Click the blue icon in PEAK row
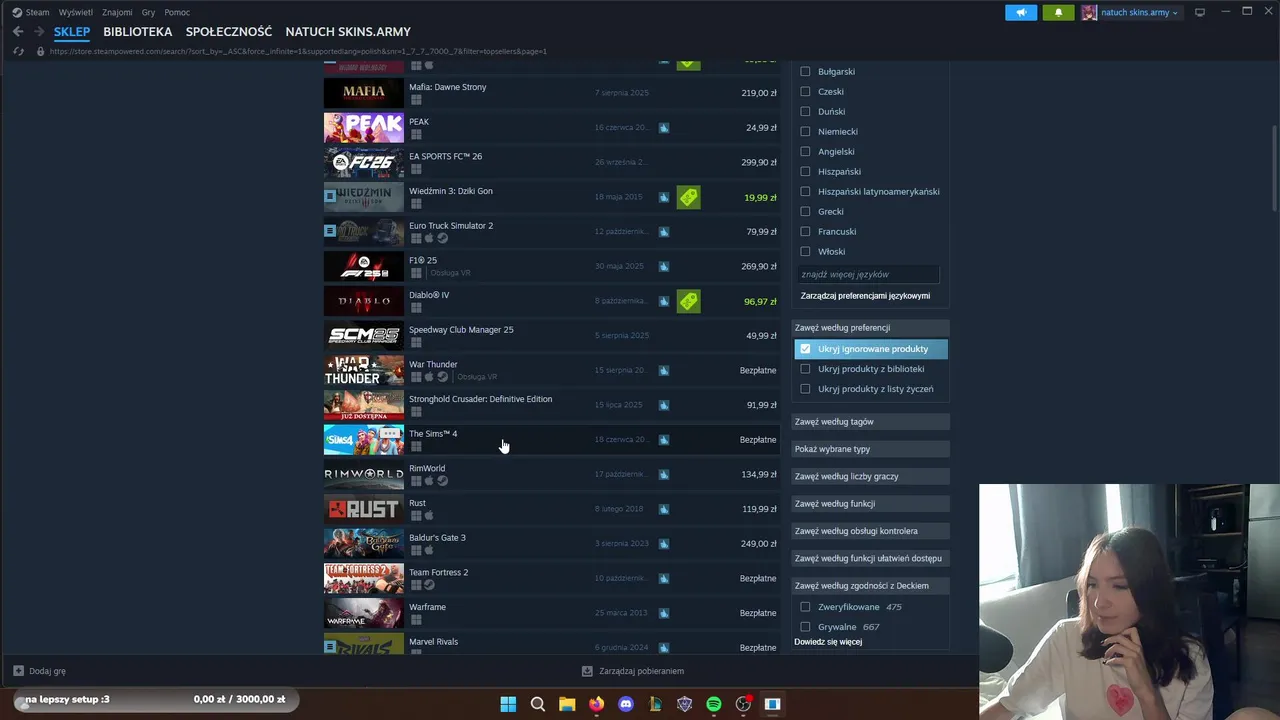 tap(664, 128)
